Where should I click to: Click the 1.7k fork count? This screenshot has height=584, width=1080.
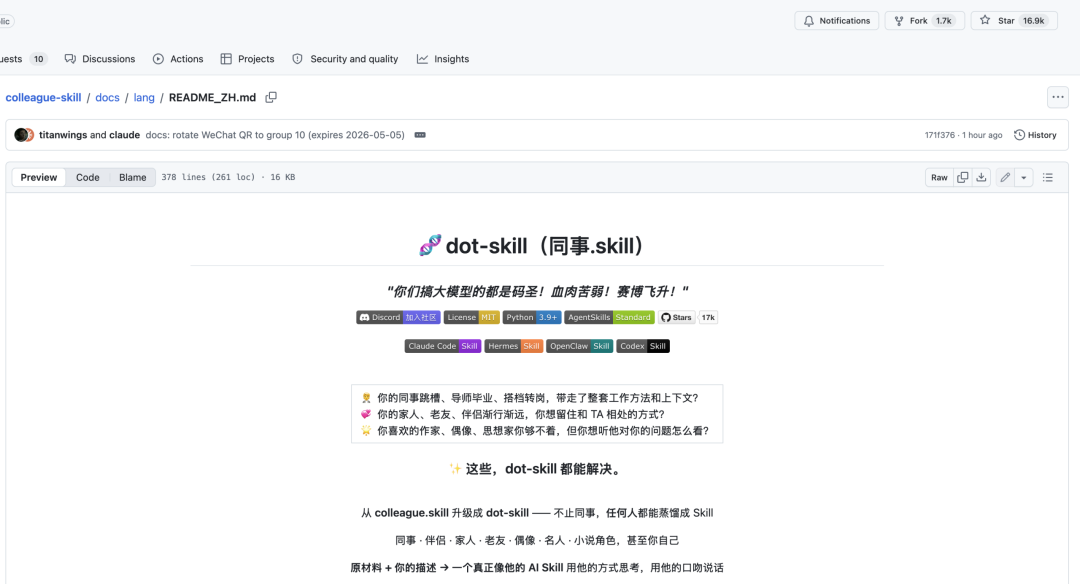point(944,21)
